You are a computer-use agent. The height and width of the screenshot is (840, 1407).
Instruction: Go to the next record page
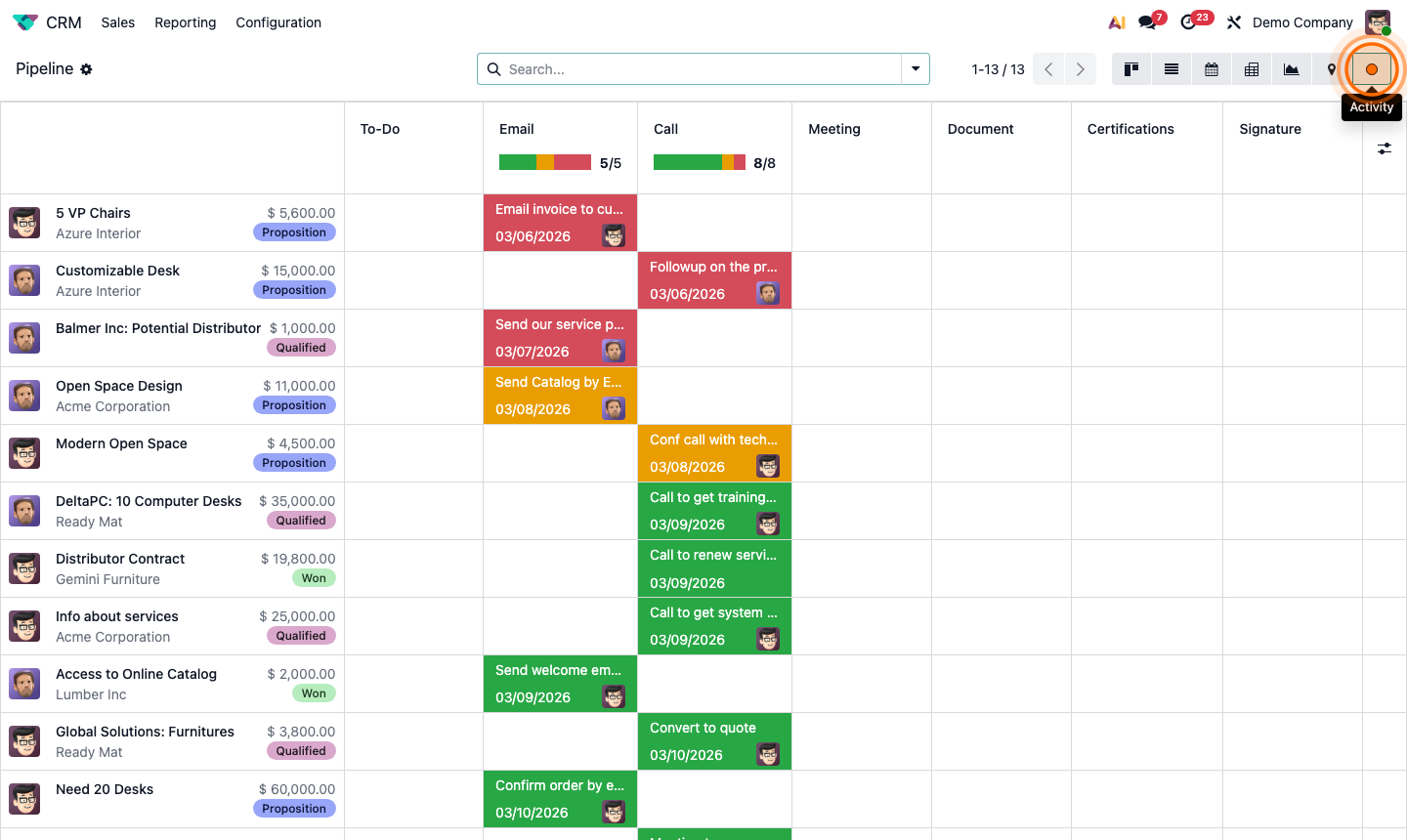click(1080, 68)
